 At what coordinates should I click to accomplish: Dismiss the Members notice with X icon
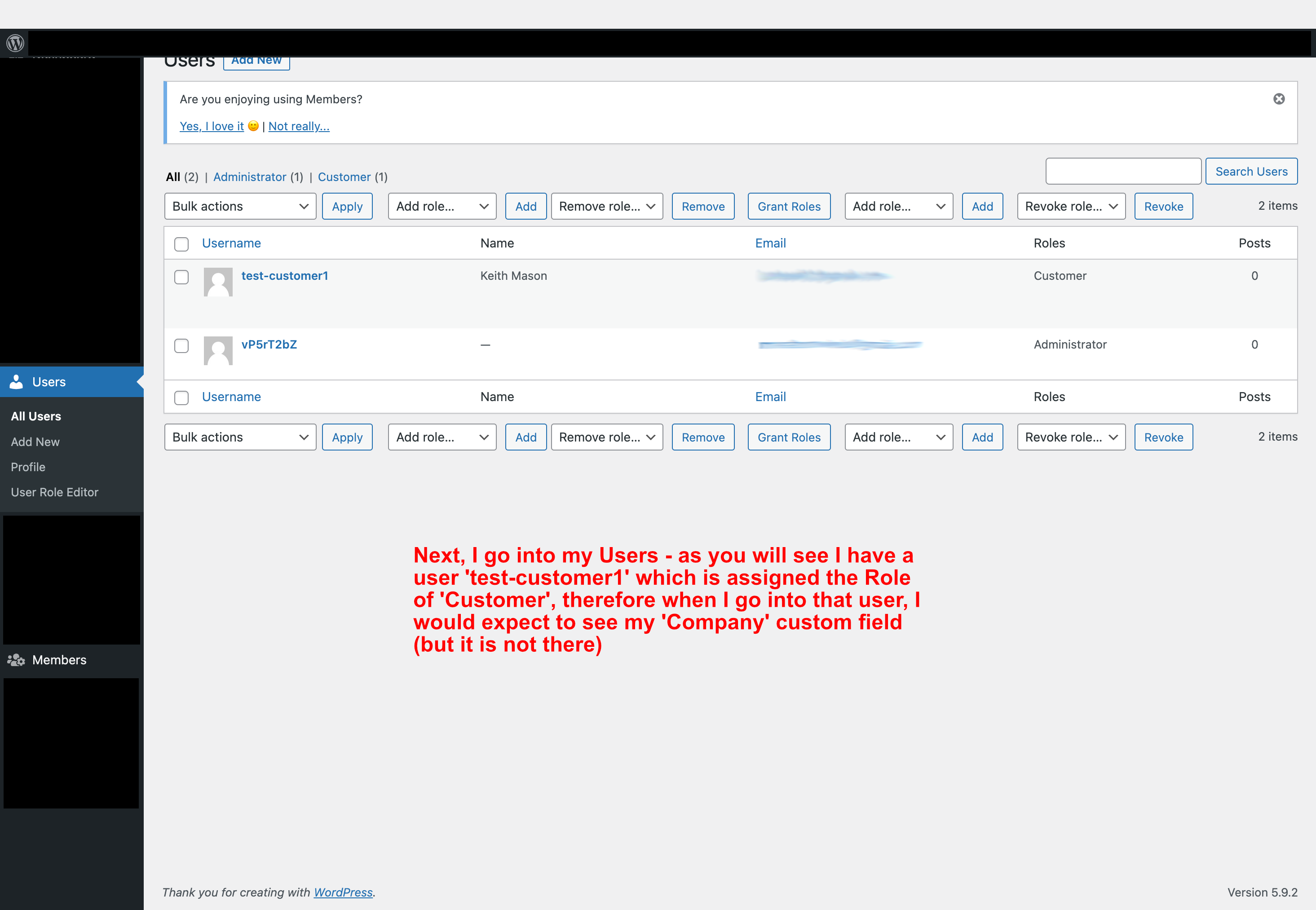click(x=1279, y=99)
